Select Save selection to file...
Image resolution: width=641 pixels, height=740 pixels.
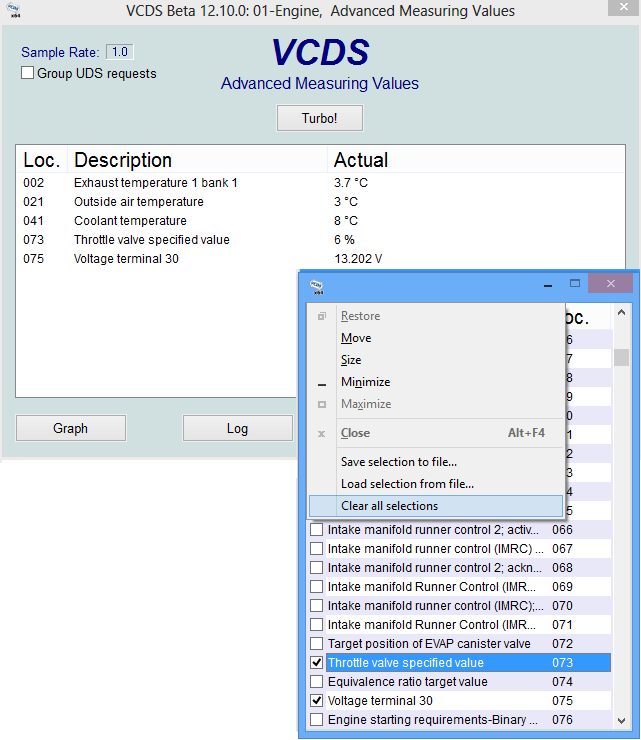(436, 462)
